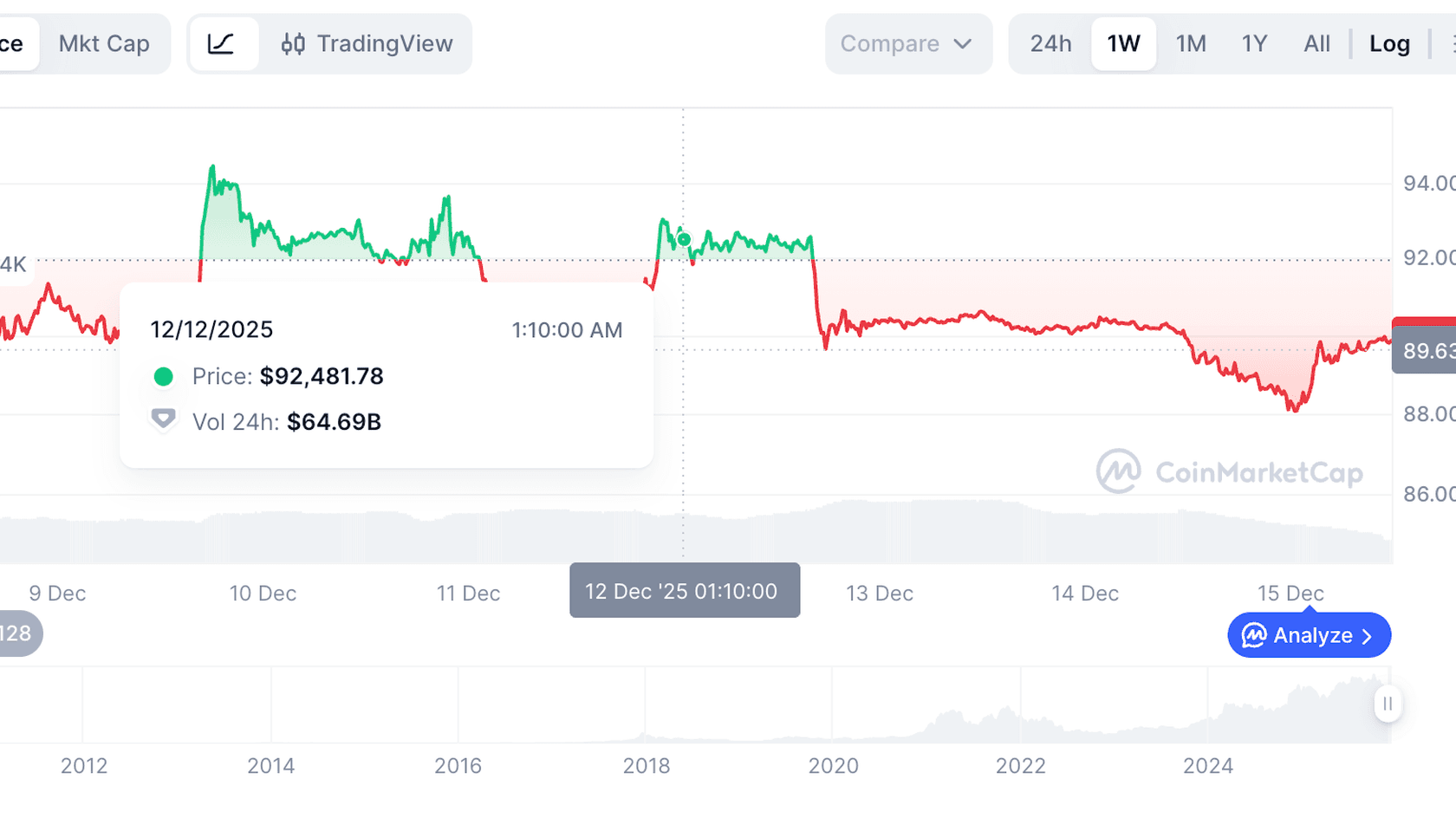This screenshot has width=1456, height=818.
Task: Select the 1Y range button
Action: tap(1254, 43)
